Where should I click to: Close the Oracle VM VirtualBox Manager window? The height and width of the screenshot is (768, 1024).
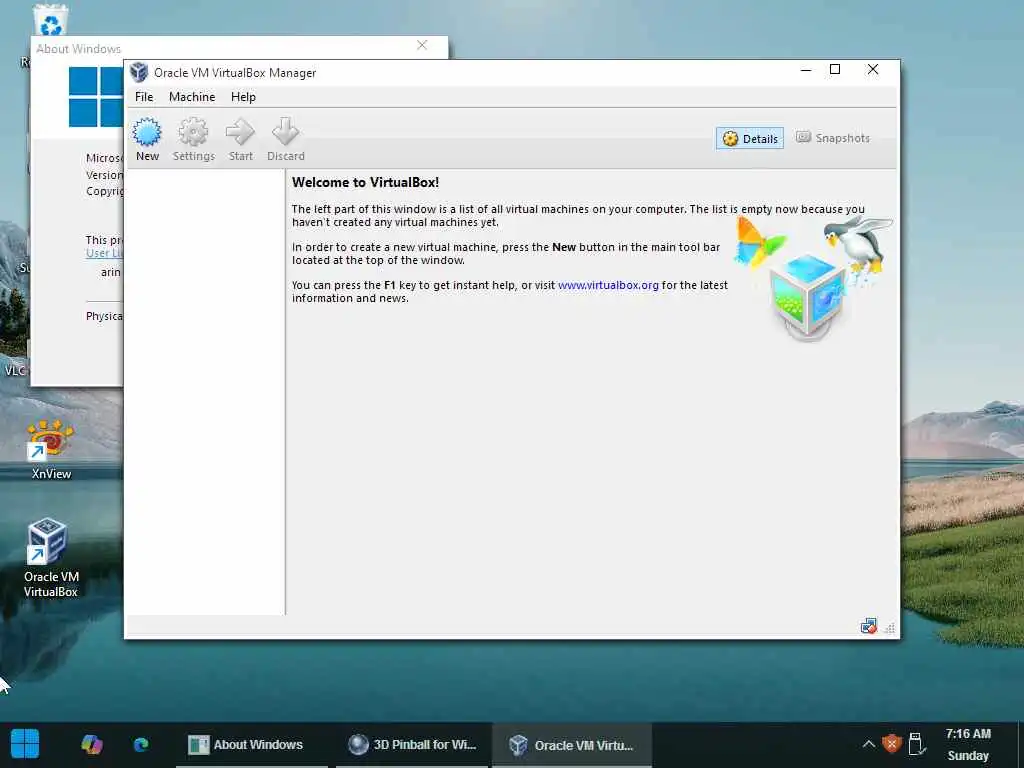tap(872, 70)
